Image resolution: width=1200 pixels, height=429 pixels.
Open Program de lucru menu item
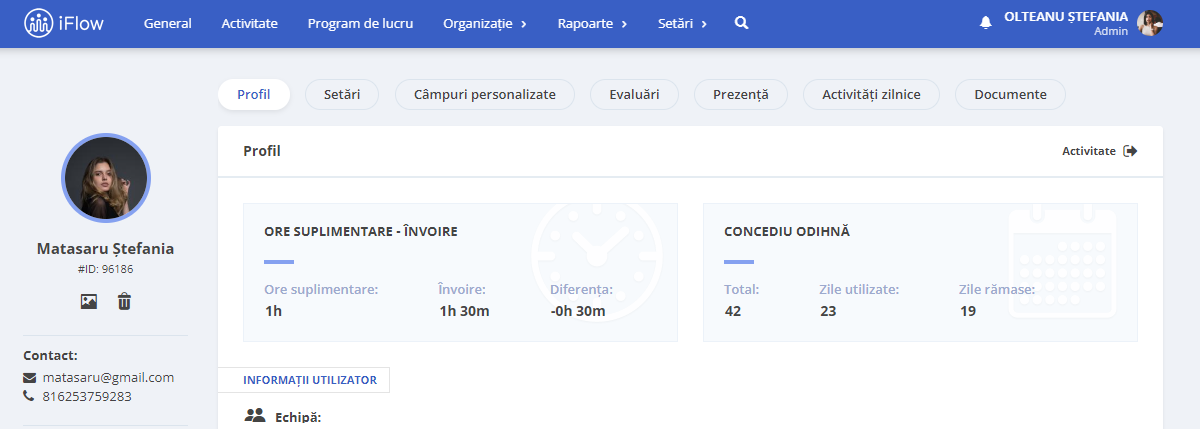(360, 23)
